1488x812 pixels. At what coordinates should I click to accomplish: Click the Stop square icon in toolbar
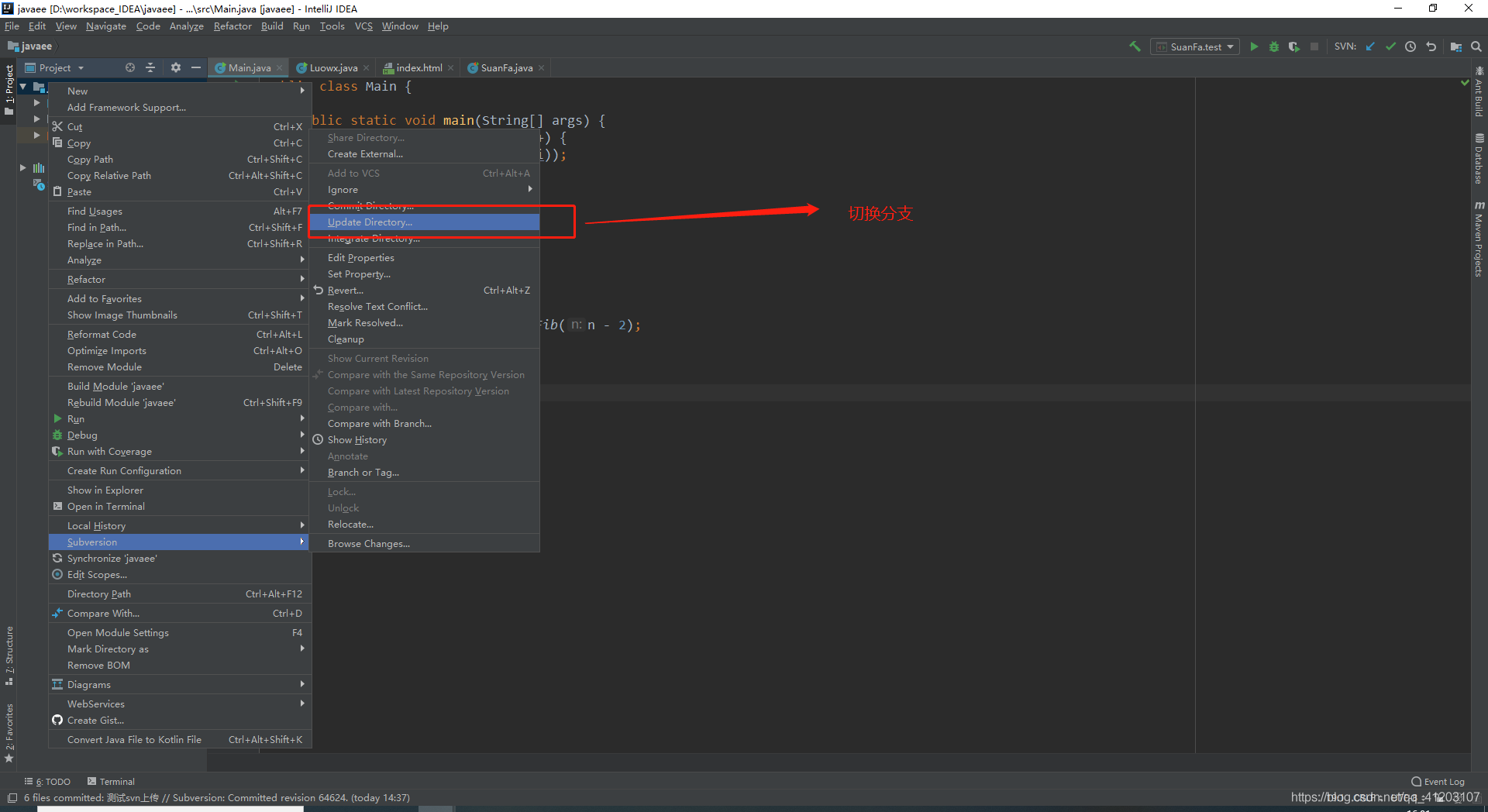coord(1314,46)
